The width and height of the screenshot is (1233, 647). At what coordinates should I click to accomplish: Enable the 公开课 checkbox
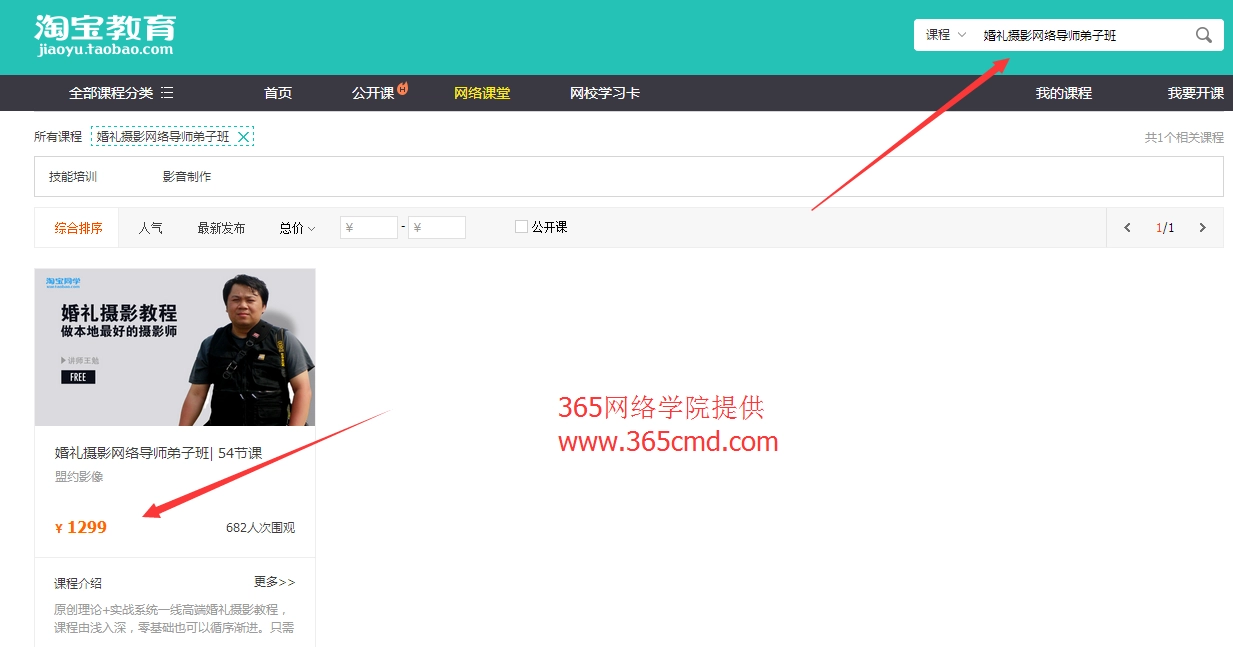(x=521, y=226)
